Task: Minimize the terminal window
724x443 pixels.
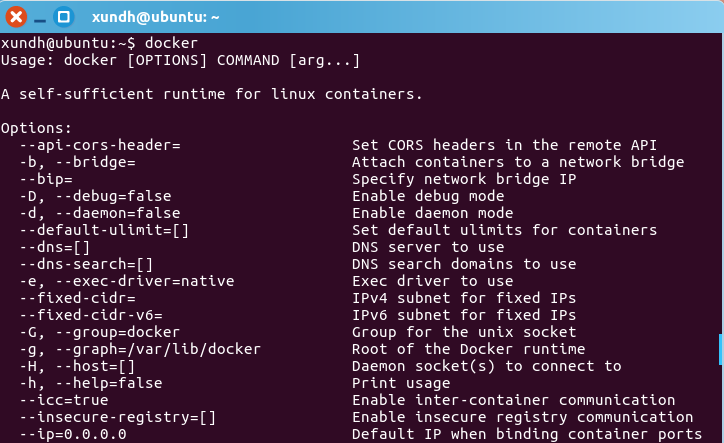Action: pos(40,17)
